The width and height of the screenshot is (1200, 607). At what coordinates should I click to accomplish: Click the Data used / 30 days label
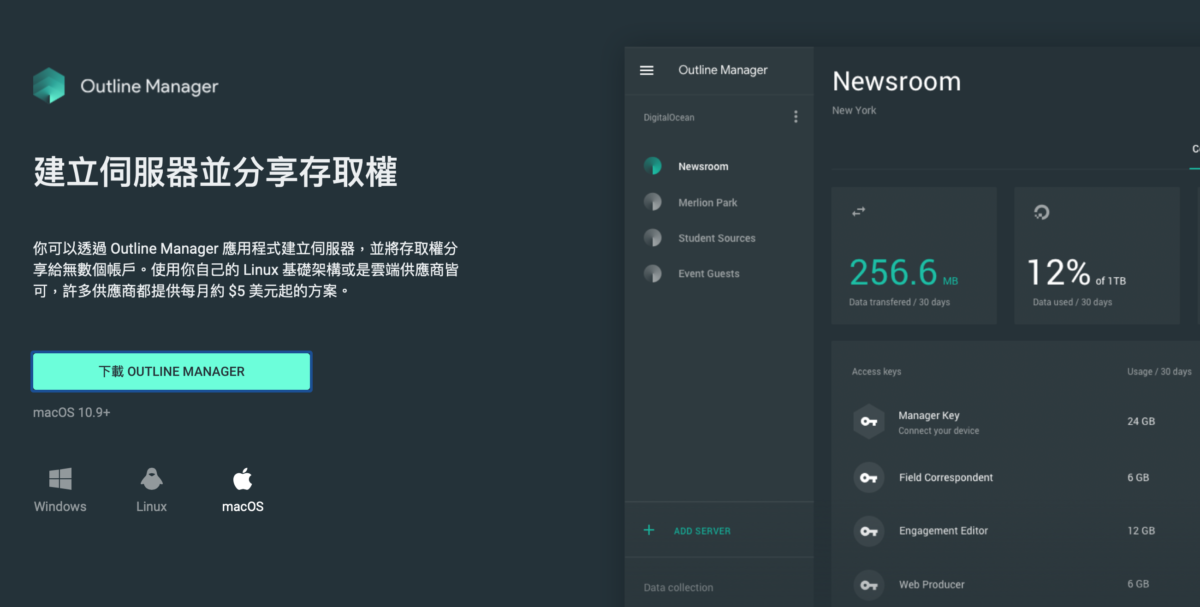pyautogui.click(x=1072, y=302)
